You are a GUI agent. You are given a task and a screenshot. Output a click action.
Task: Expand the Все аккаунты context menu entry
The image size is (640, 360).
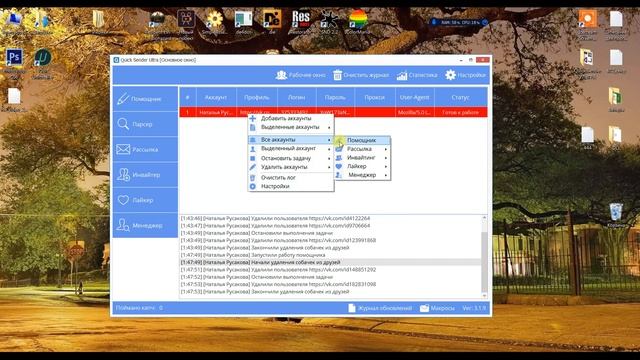click(x=291, y=140)
